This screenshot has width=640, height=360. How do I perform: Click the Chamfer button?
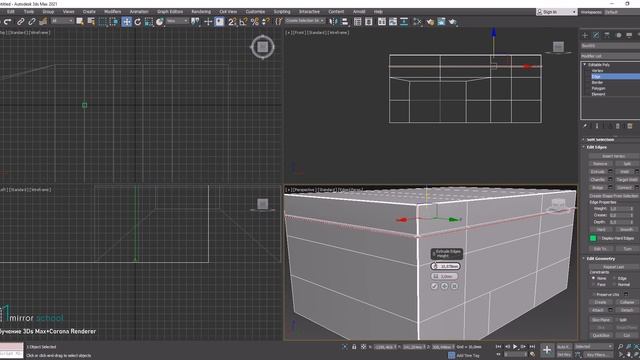tap(598, 180)
